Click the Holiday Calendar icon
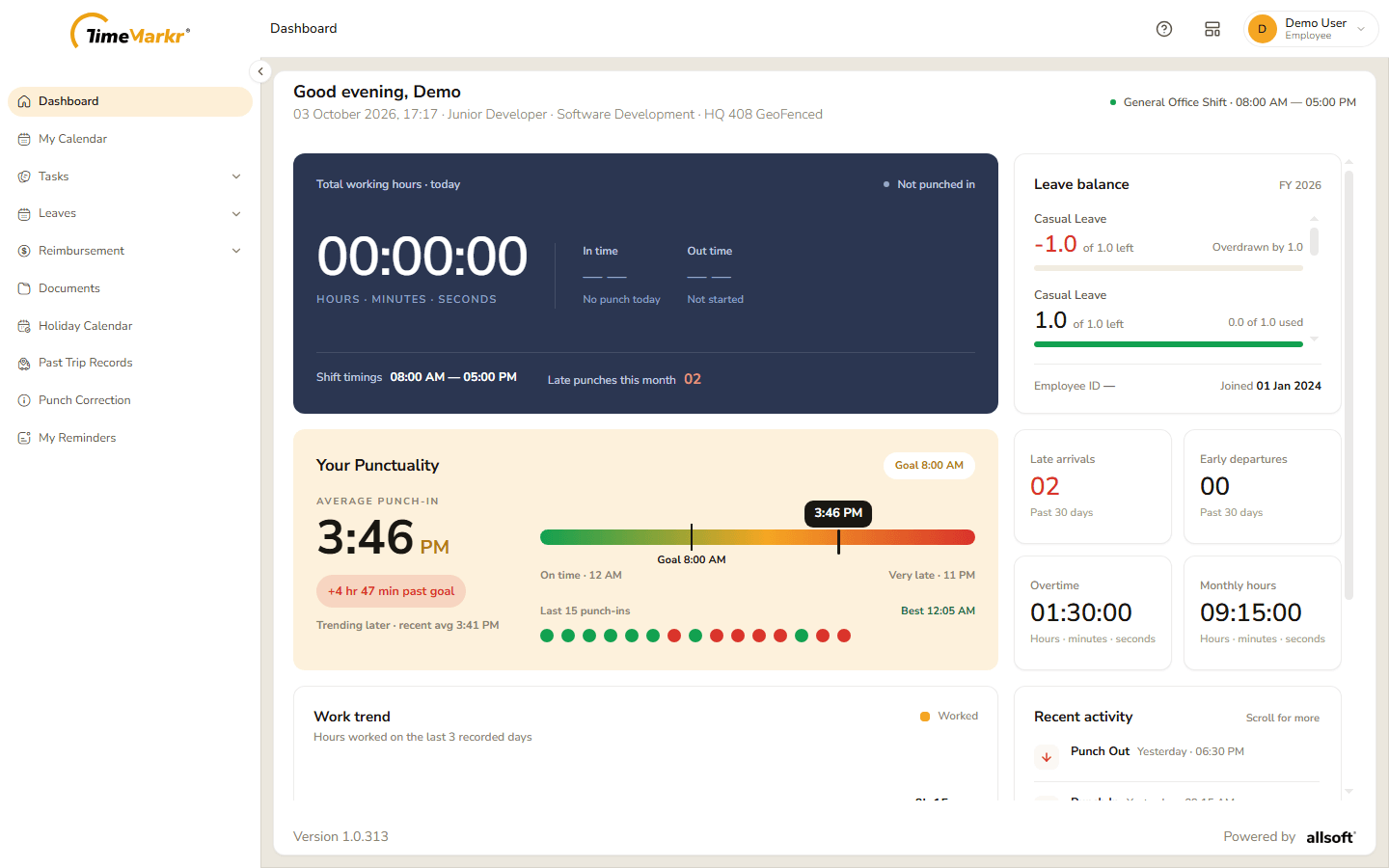Viewport: 1389px width, 868px height. [x=24, y=326]
